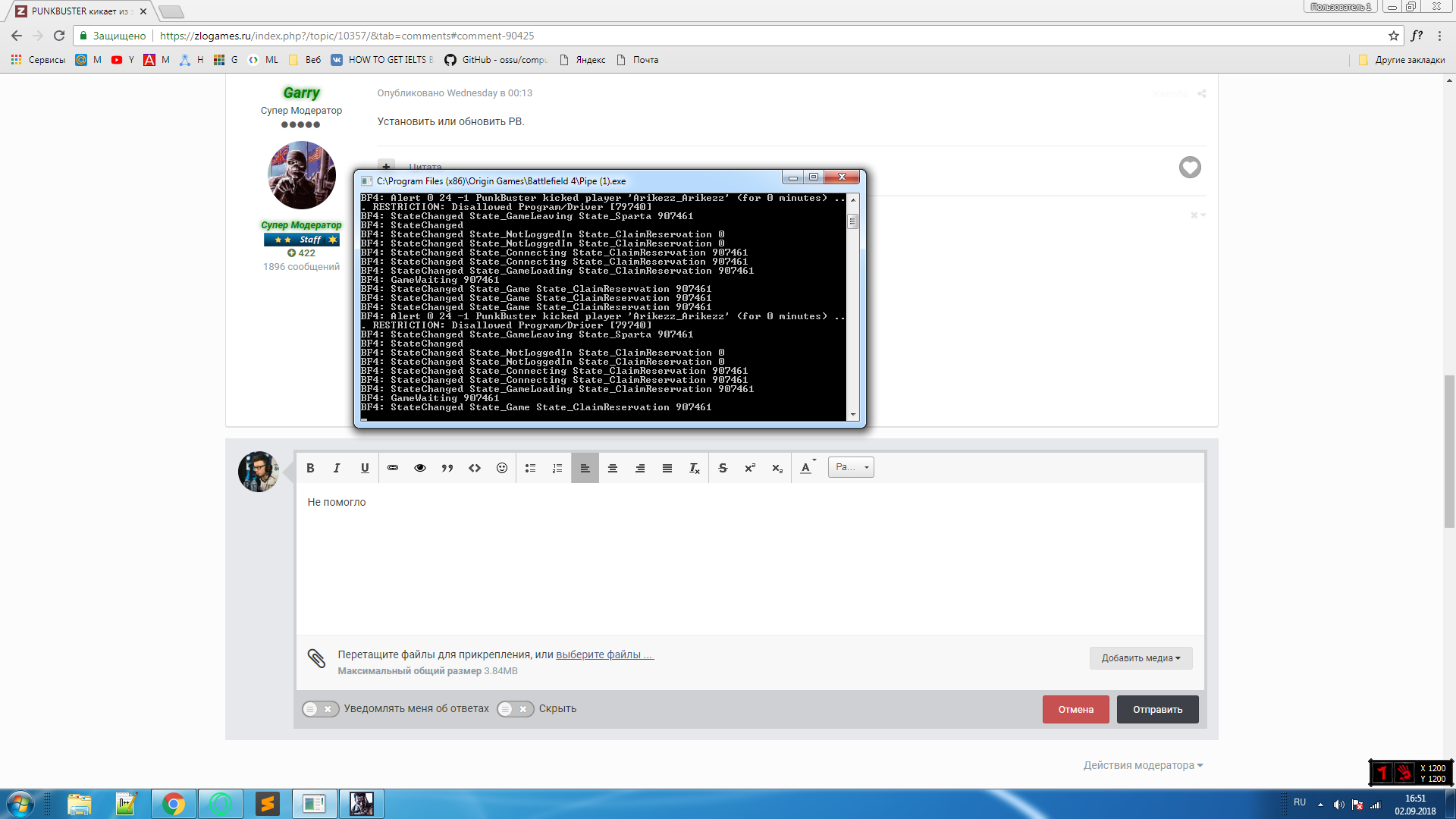This screenshot has height=819, width=1456.
Task: Submit the reply with Отправить button
Action: pyautogui.click(x=1158, y=710)
